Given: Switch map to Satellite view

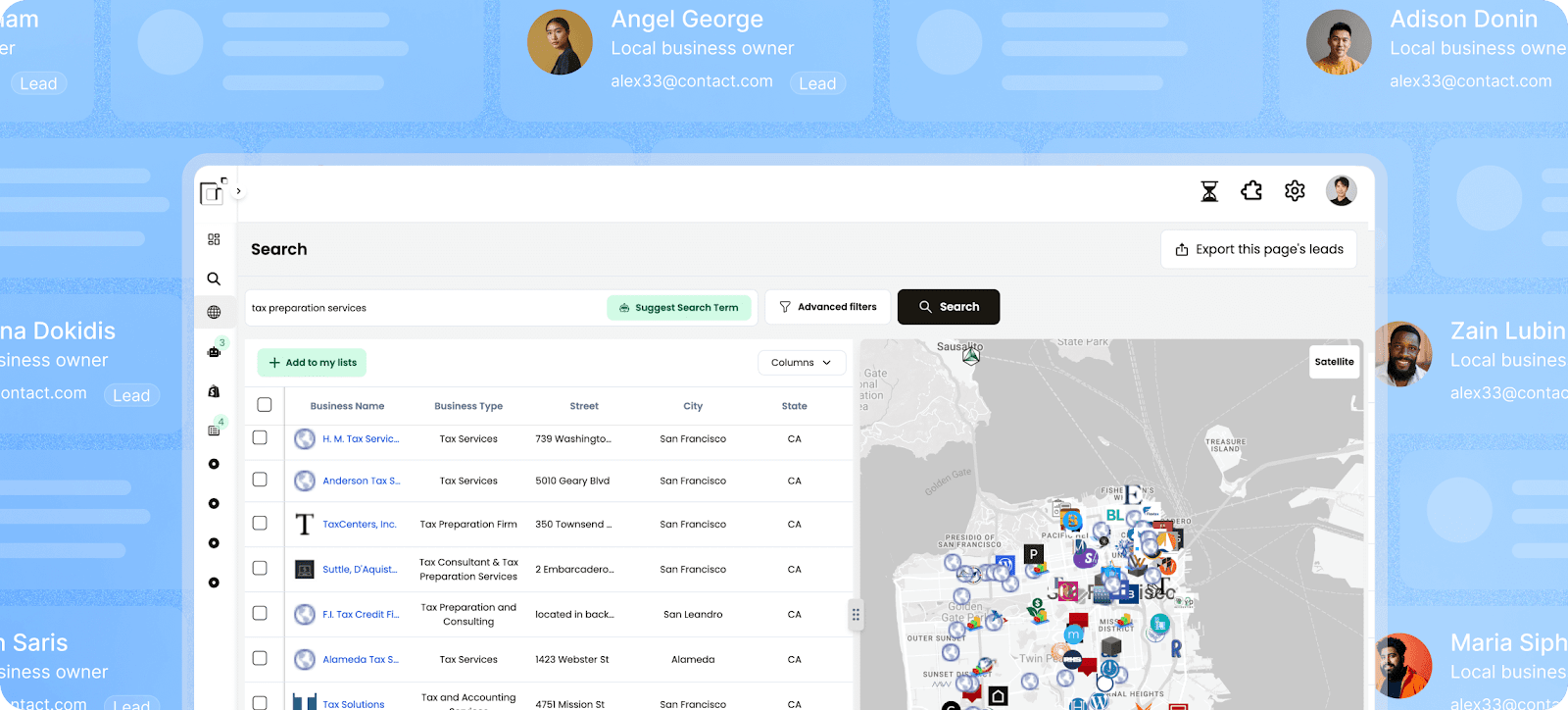Looking at the screenshot, I should tap(1334, 362).
